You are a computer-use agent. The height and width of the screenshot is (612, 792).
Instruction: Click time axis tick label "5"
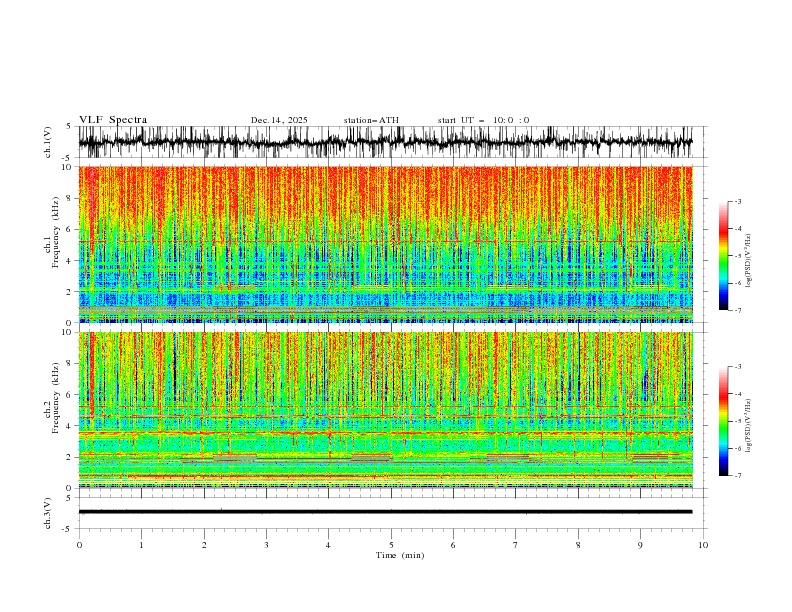391,545
